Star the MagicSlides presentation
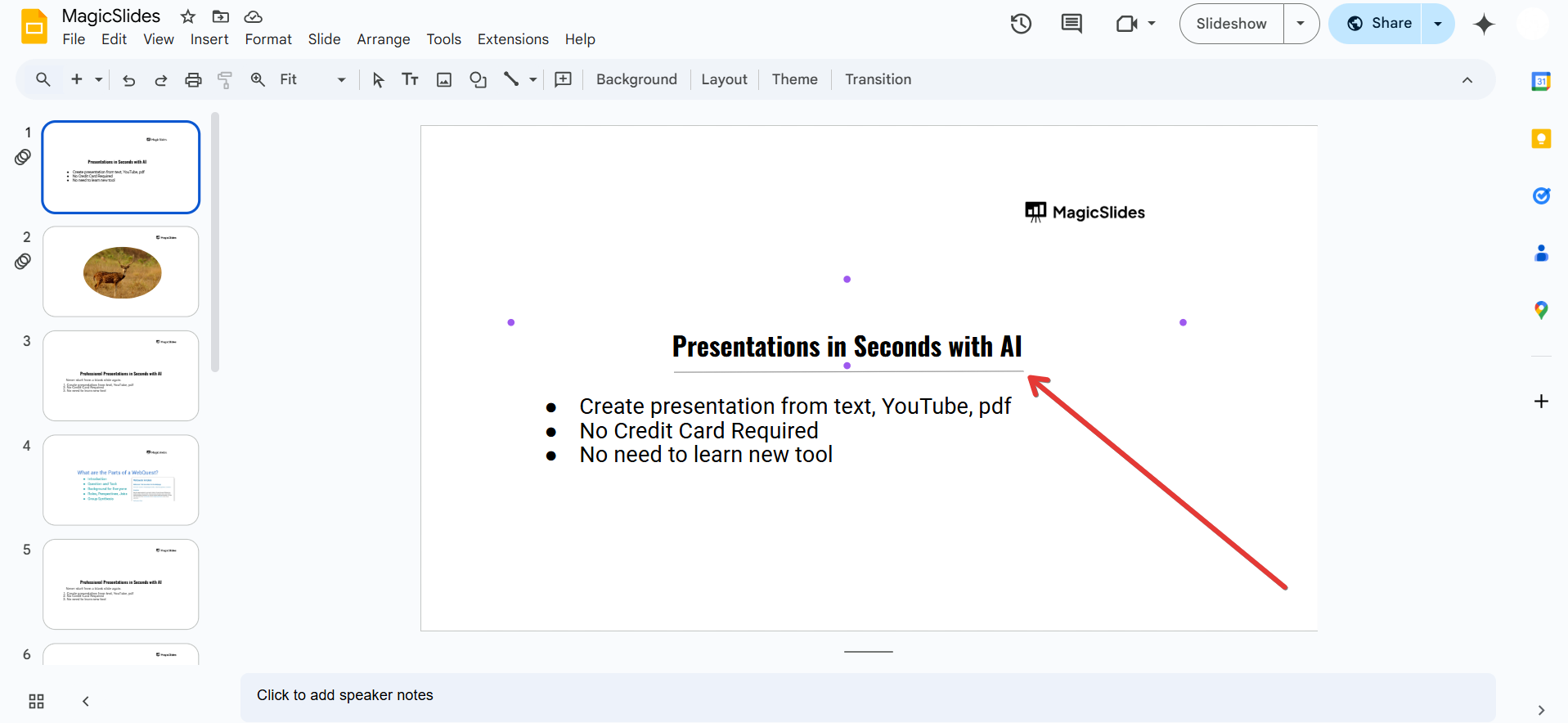Screen dimensions: 1568x723 188,16
